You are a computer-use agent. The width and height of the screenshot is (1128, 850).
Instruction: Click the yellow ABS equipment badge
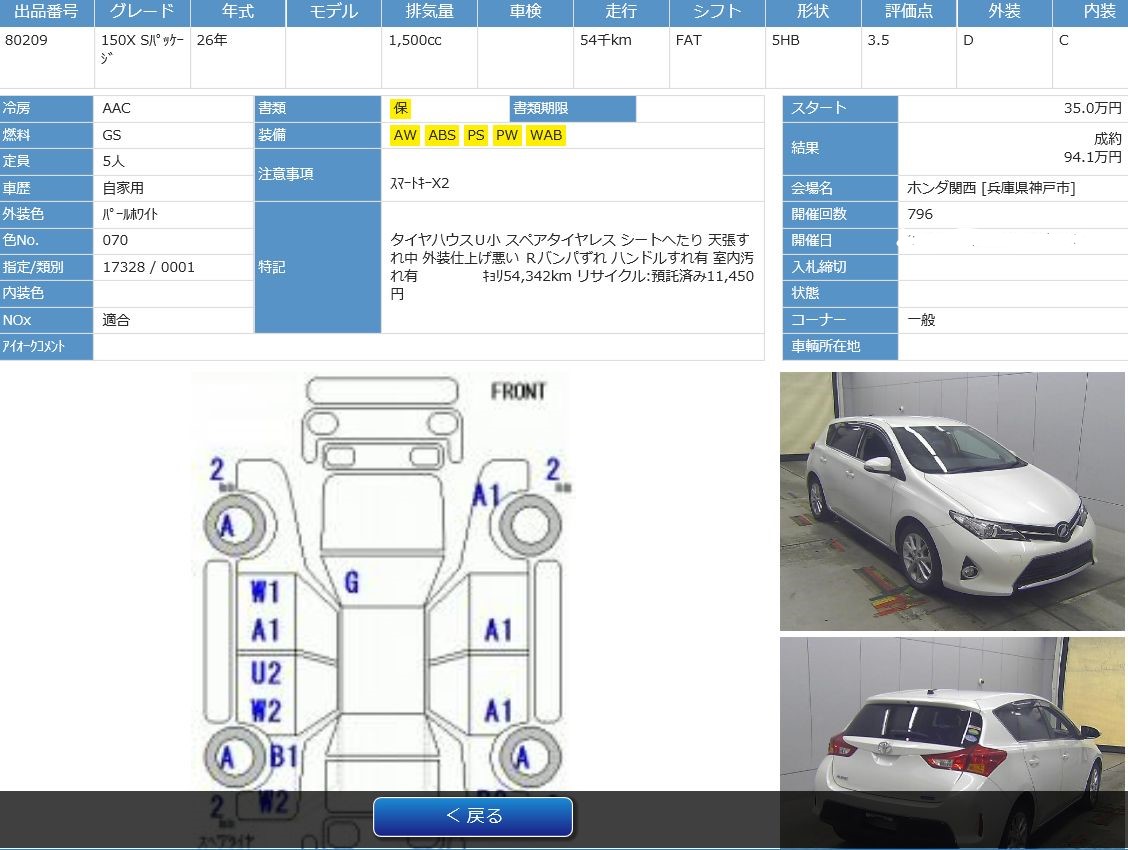click(x=441, y=135)
